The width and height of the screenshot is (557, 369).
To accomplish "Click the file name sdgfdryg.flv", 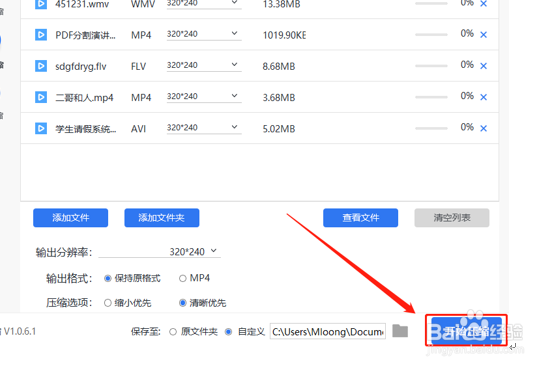I will pos(81,66).
